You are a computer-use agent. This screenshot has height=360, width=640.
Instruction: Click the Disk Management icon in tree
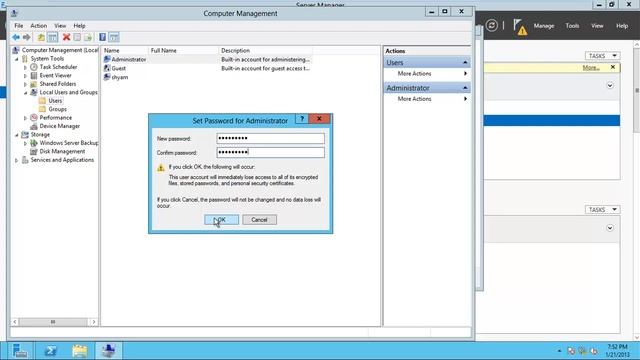[34, 151]
